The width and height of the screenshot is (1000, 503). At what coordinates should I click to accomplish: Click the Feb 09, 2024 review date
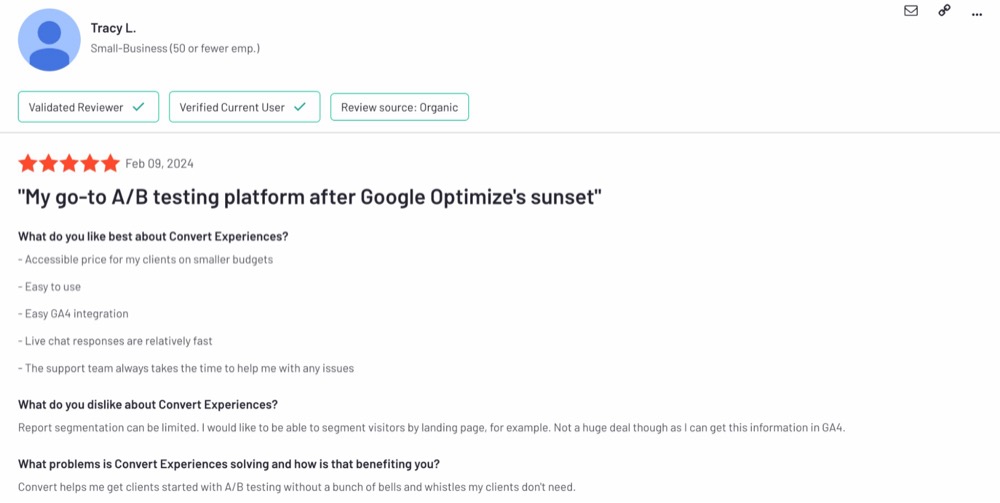point(159,164)
